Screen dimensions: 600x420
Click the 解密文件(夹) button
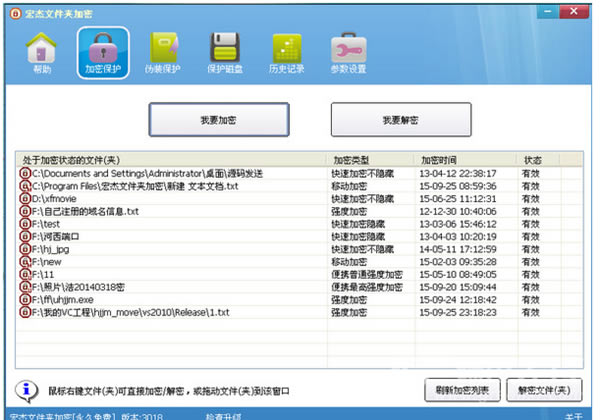click(544, 390)
